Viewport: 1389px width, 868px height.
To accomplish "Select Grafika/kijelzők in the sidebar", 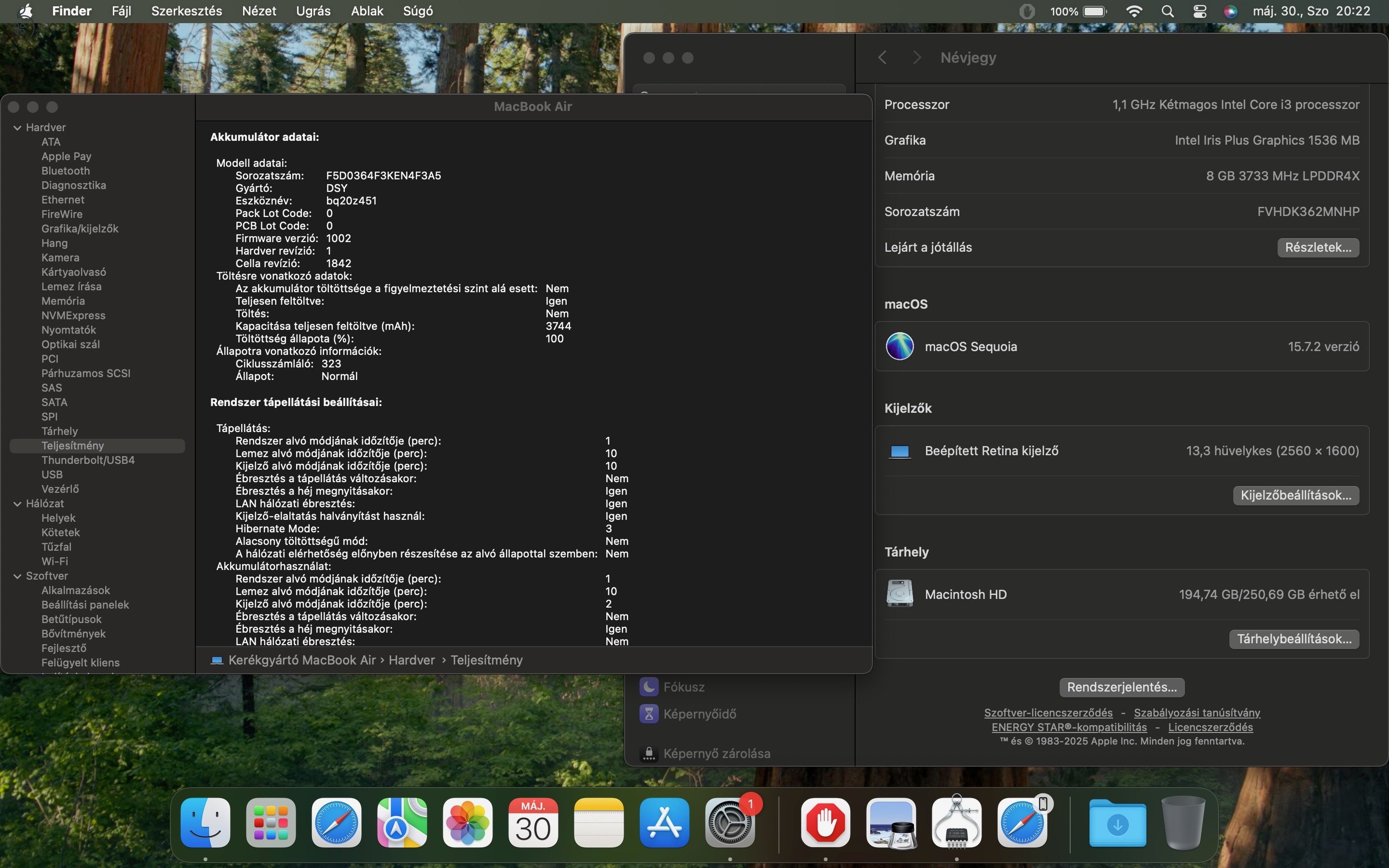I will coord(80,229).
